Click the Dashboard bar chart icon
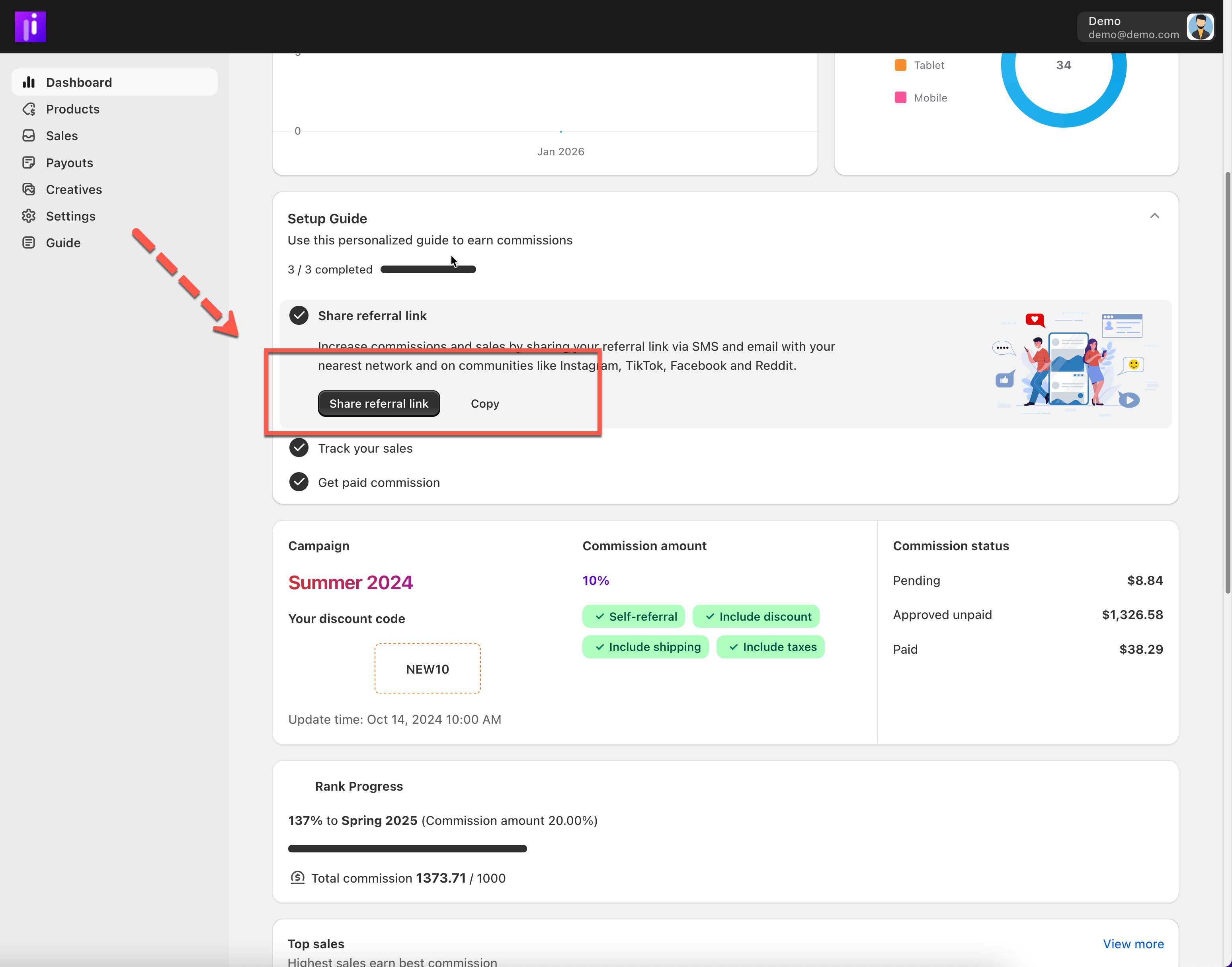 tap(29, 82)
